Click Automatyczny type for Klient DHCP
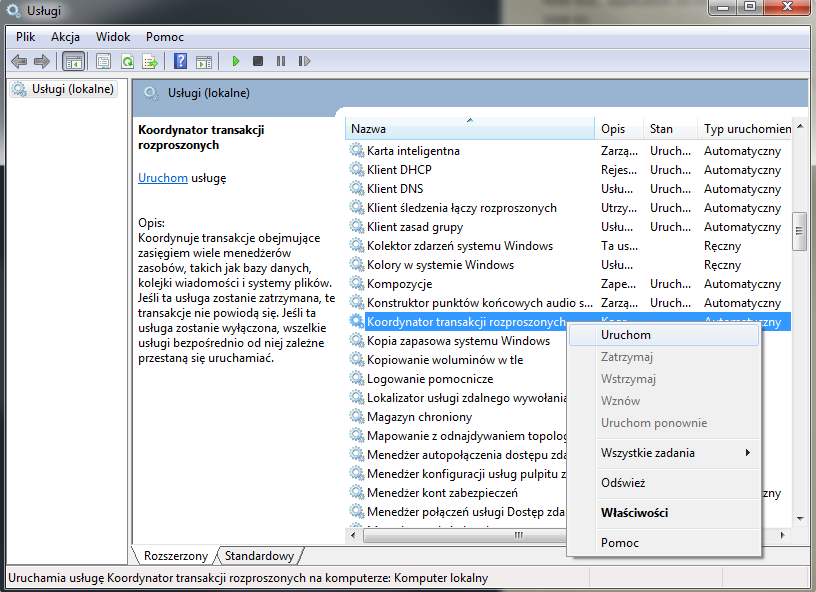The image size is (816, 592). click(x=743, y=170)
